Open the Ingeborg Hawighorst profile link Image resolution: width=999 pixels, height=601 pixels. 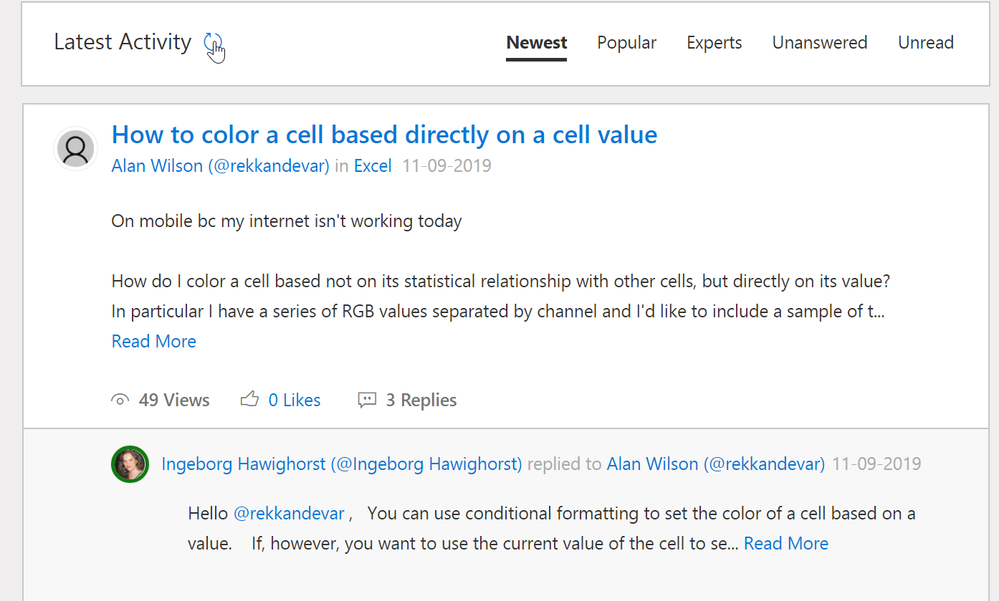pos(341,464)
